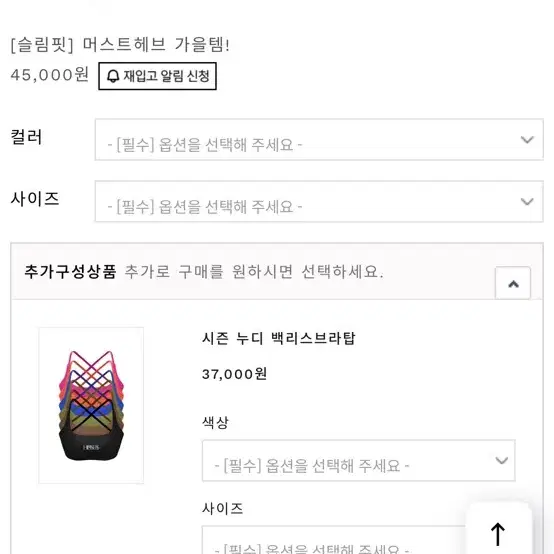
Task: Click the chevron in the 색상 dropdown
Action: [501, 460]
